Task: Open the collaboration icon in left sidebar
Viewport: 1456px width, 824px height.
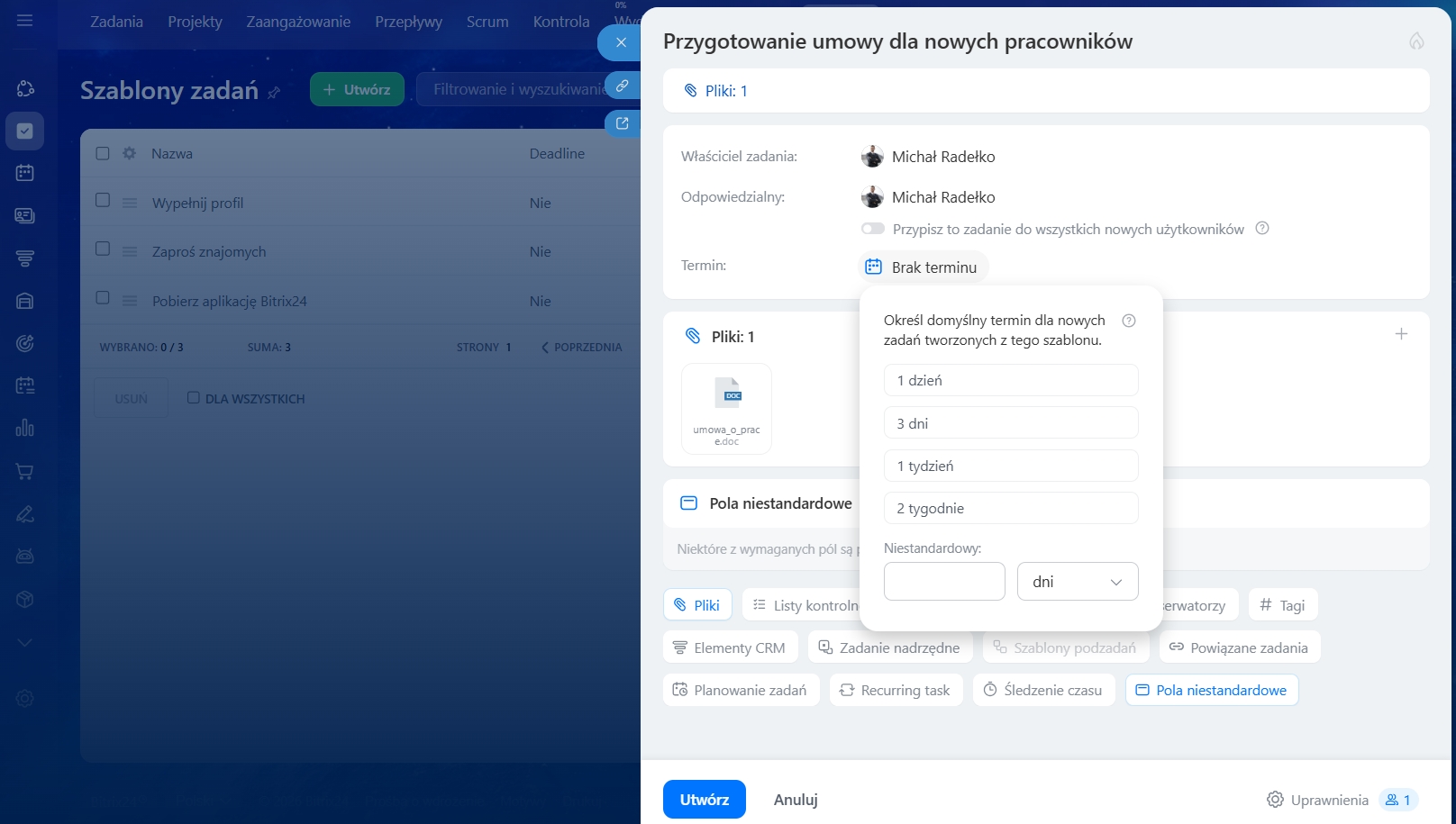Action: (x=25, y=88)
